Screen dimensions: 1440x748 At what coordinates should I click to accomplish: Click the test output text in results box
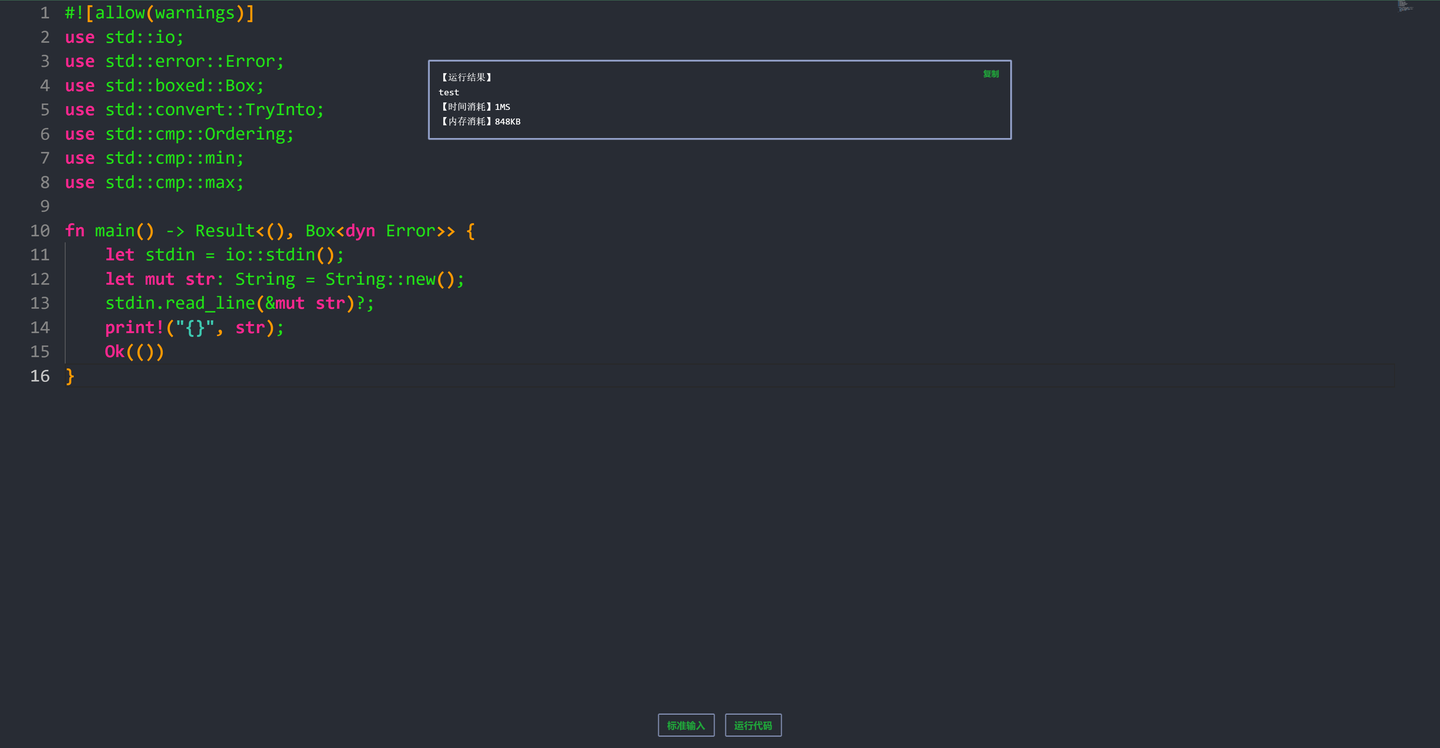point(448,91)
